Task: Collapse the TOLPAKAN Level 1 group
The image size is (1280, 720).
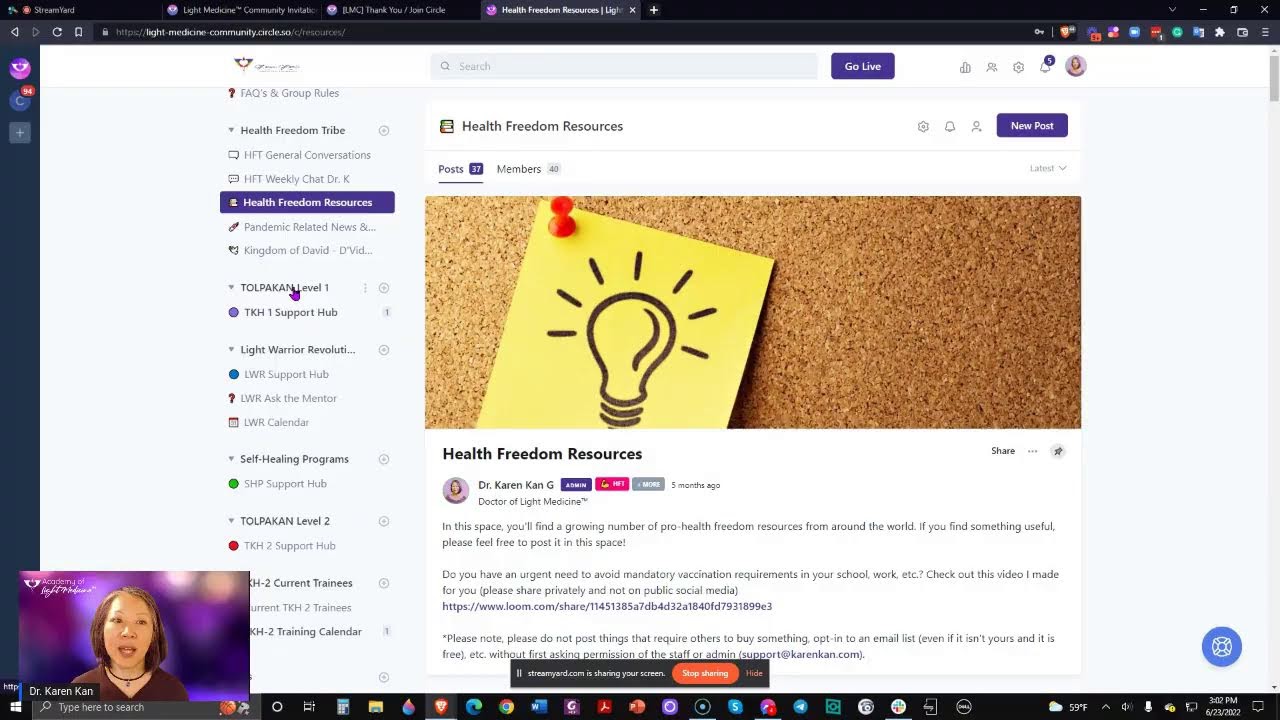Action: point(231,288)
